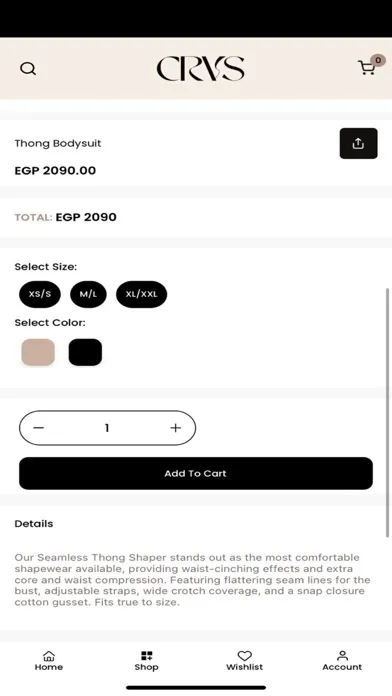
Task: Open the shopping cart icon
Action: 367,68
